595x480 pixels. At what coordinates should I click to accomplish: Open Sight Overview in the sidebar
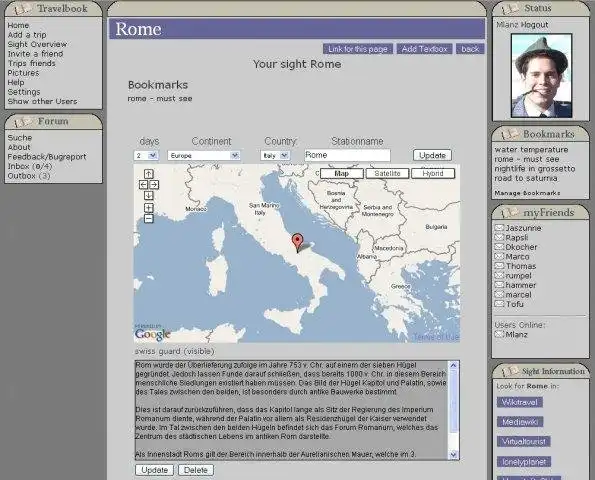[x=37, y=44]
